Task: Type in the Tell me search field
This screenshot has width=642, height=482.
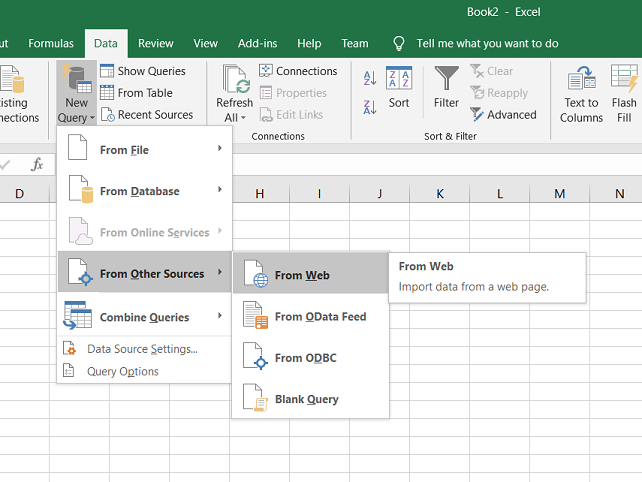Action: click(x=487, y=43)
